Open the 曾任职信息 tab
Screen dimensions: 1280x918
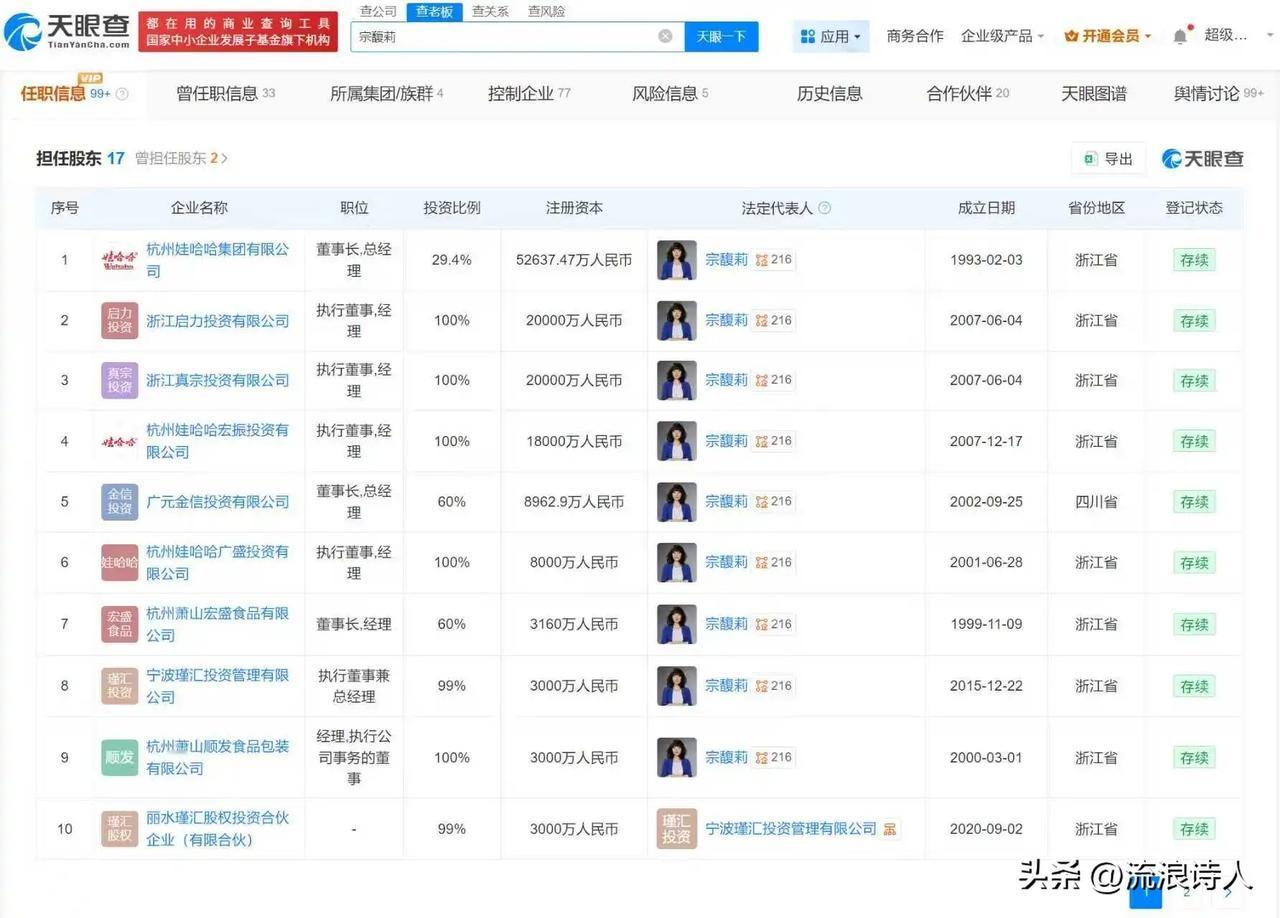[226, 94]
